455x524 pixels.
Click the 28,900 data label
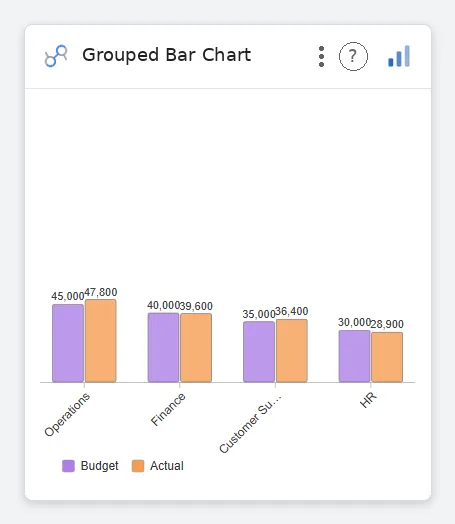click(x=387, y=324)
